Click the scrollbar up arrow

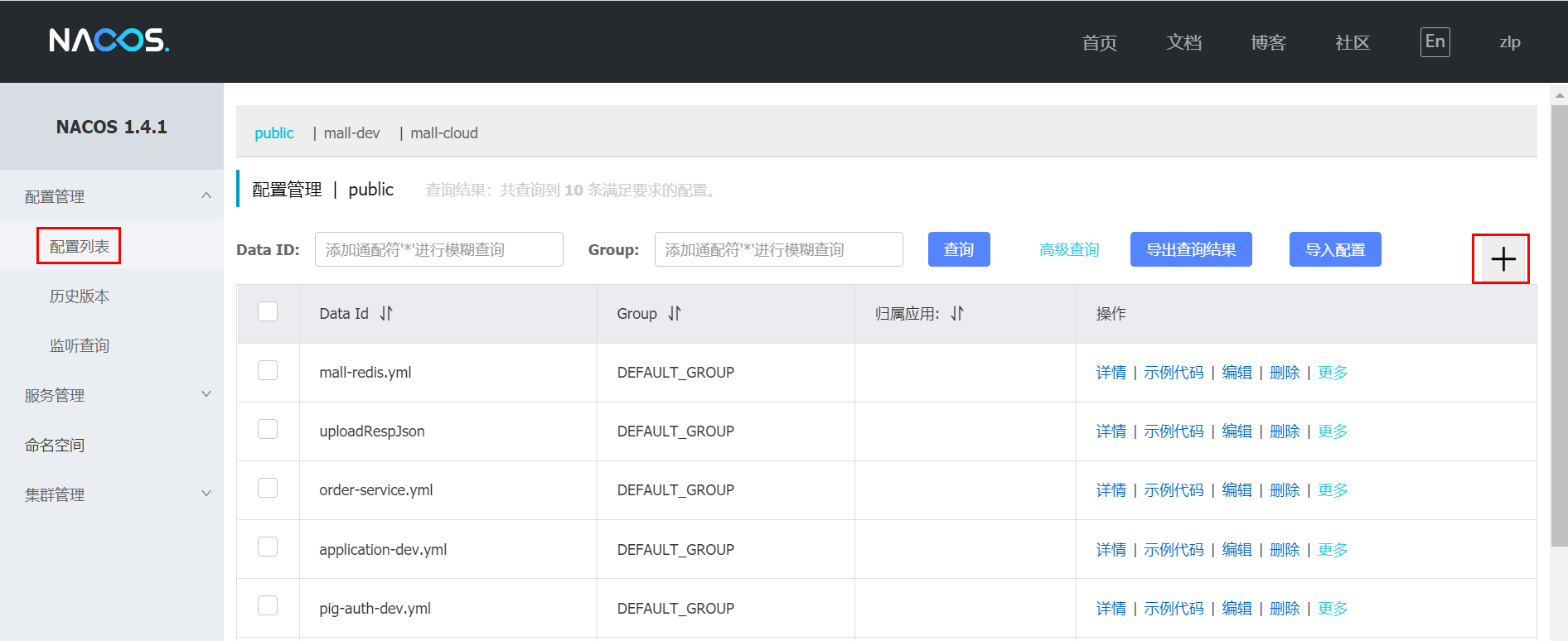(x=1559, y=94)
